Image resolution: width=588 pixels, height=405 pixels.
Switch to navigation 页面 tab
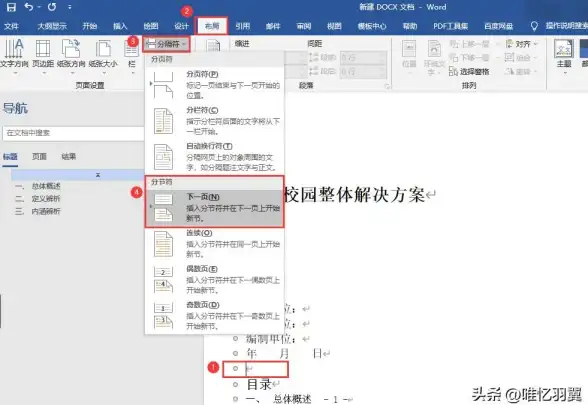[x=39, y=156]
